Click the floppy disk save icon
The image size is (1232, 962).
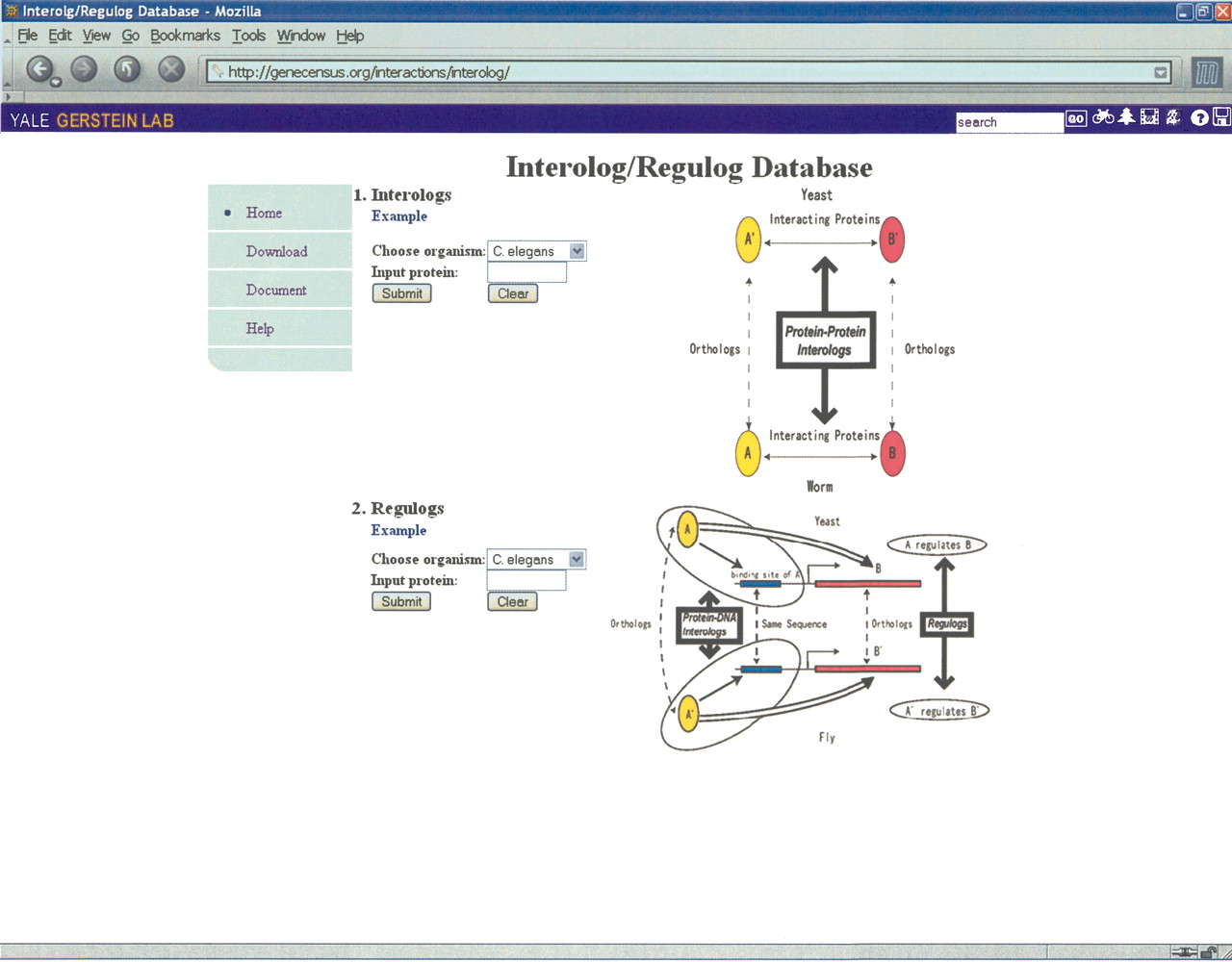click(1221, 117)
